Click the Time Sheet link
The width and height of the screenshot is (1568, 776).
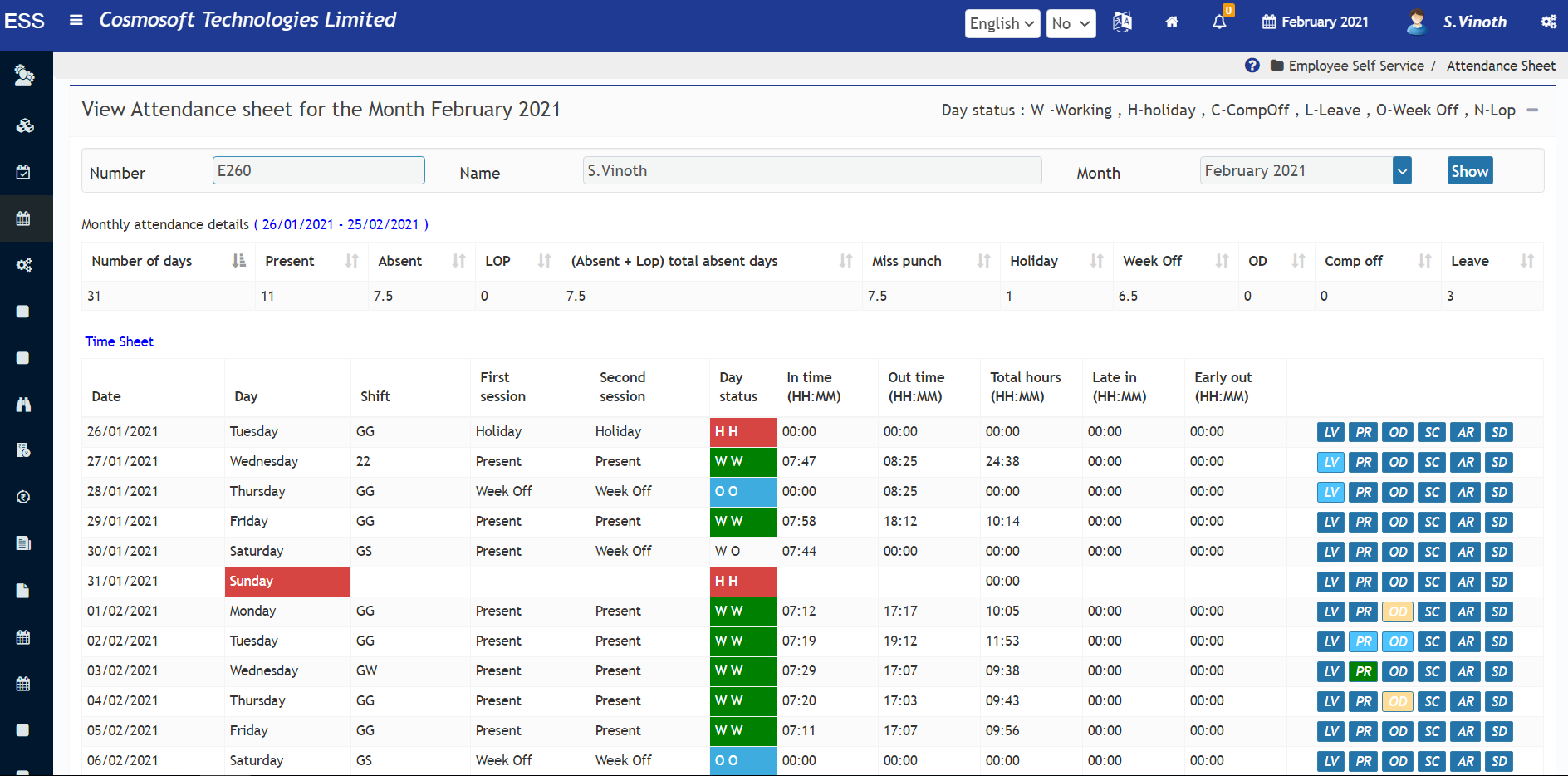[119, 341]
